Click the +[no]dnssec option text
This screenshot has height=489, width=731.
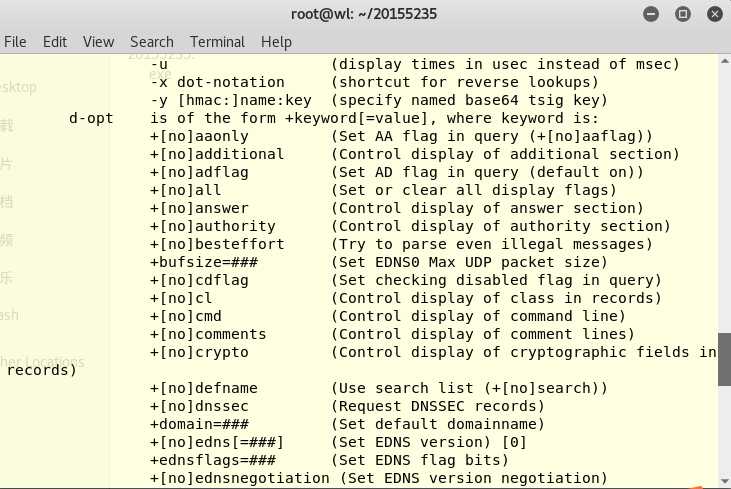[199, 406]
